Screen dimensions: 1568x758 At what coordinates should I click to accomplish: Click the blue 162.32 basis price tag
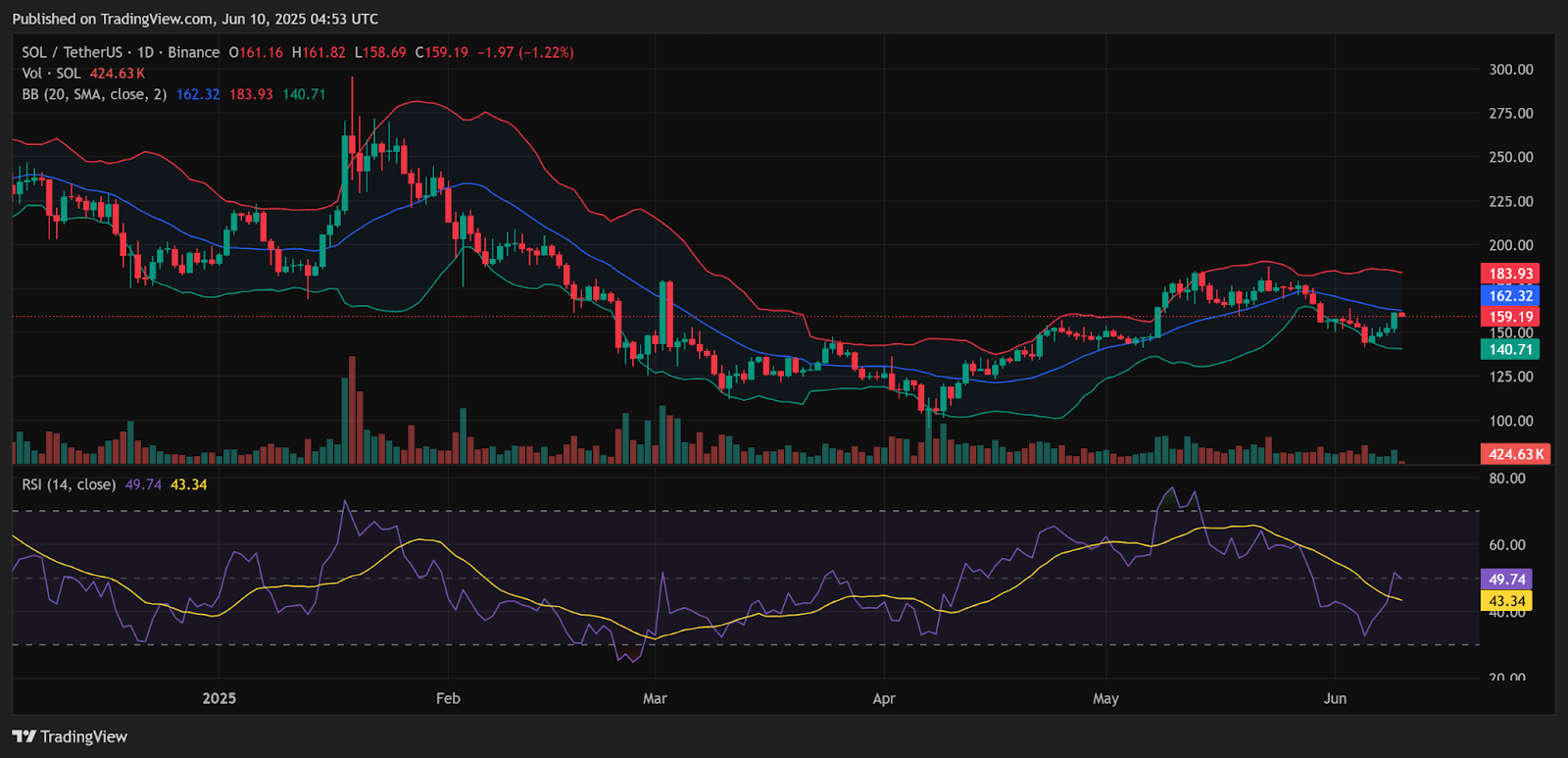click(x=1509, y=295)
